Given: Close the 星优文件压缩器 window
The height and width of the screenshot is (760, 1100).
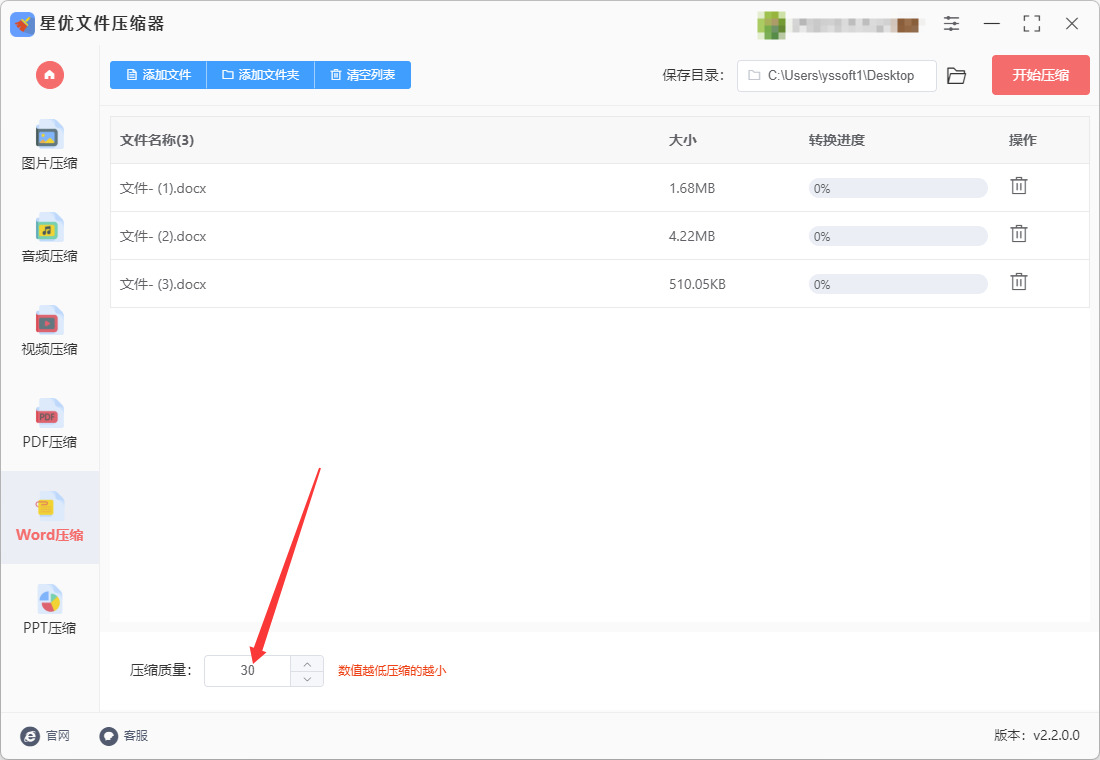Looking at the screenshot, I should pyautogui.click(x=1072, y=24).
